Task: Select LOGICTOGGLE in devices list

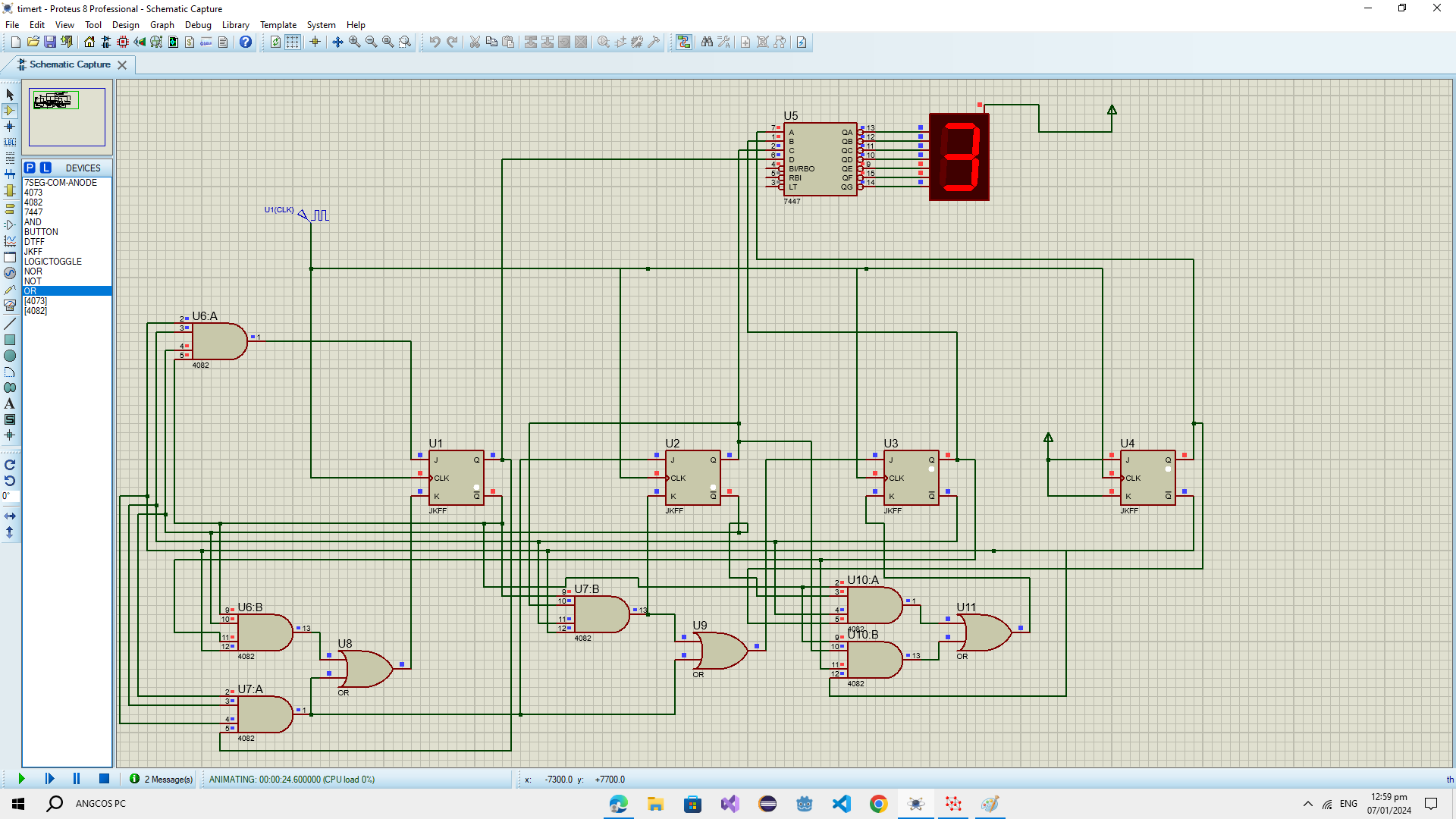Action: (67, 262)
